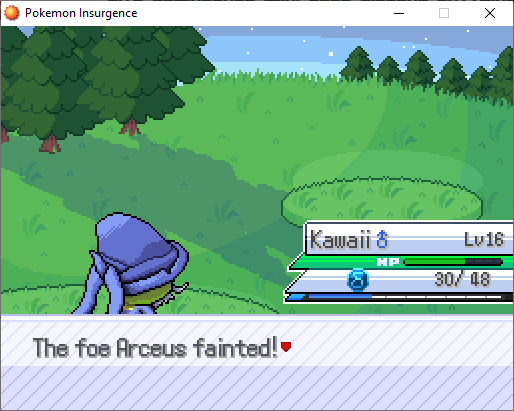Viewport: 514px width, 411px height.
Task: Click the row of distant pine trees
Action: (x=428, y=70)
